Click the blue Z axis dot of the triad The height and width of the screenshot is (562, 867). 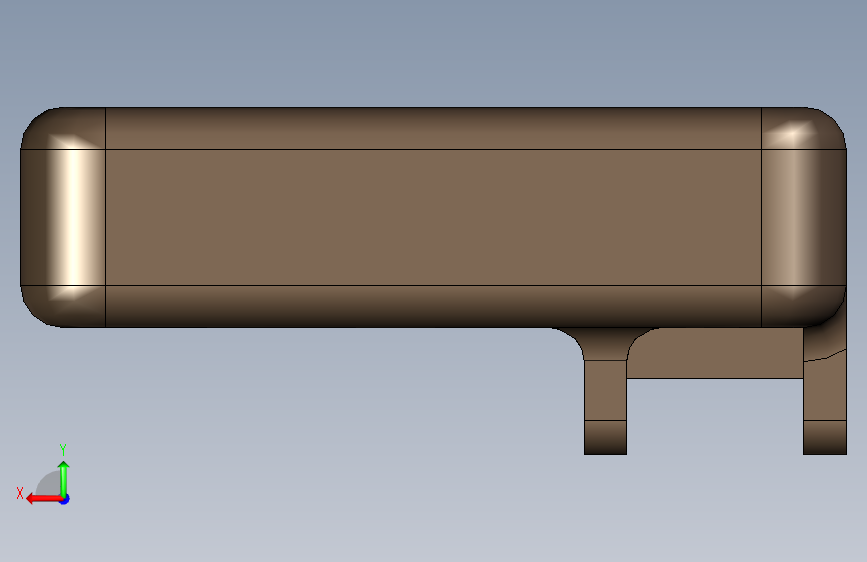pyautogui.click(x=65, y=499)
